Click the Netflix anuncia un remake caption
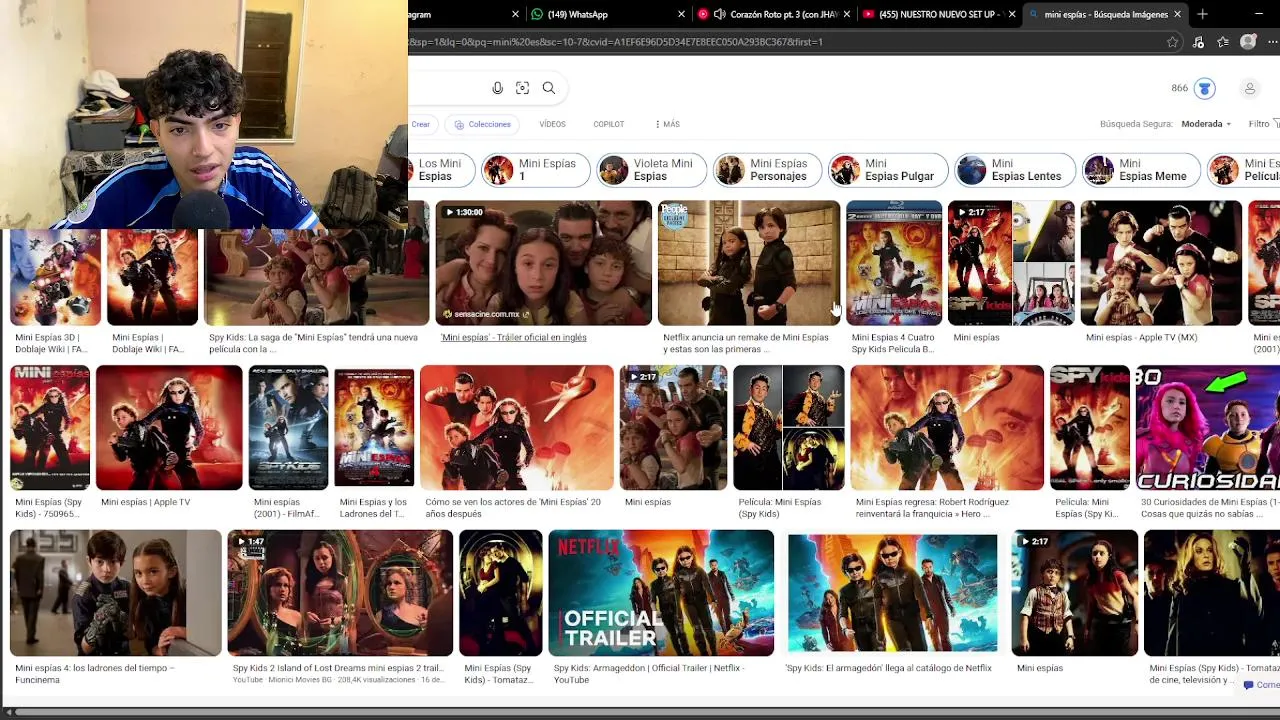1280x720 pixels. [746, 343]
